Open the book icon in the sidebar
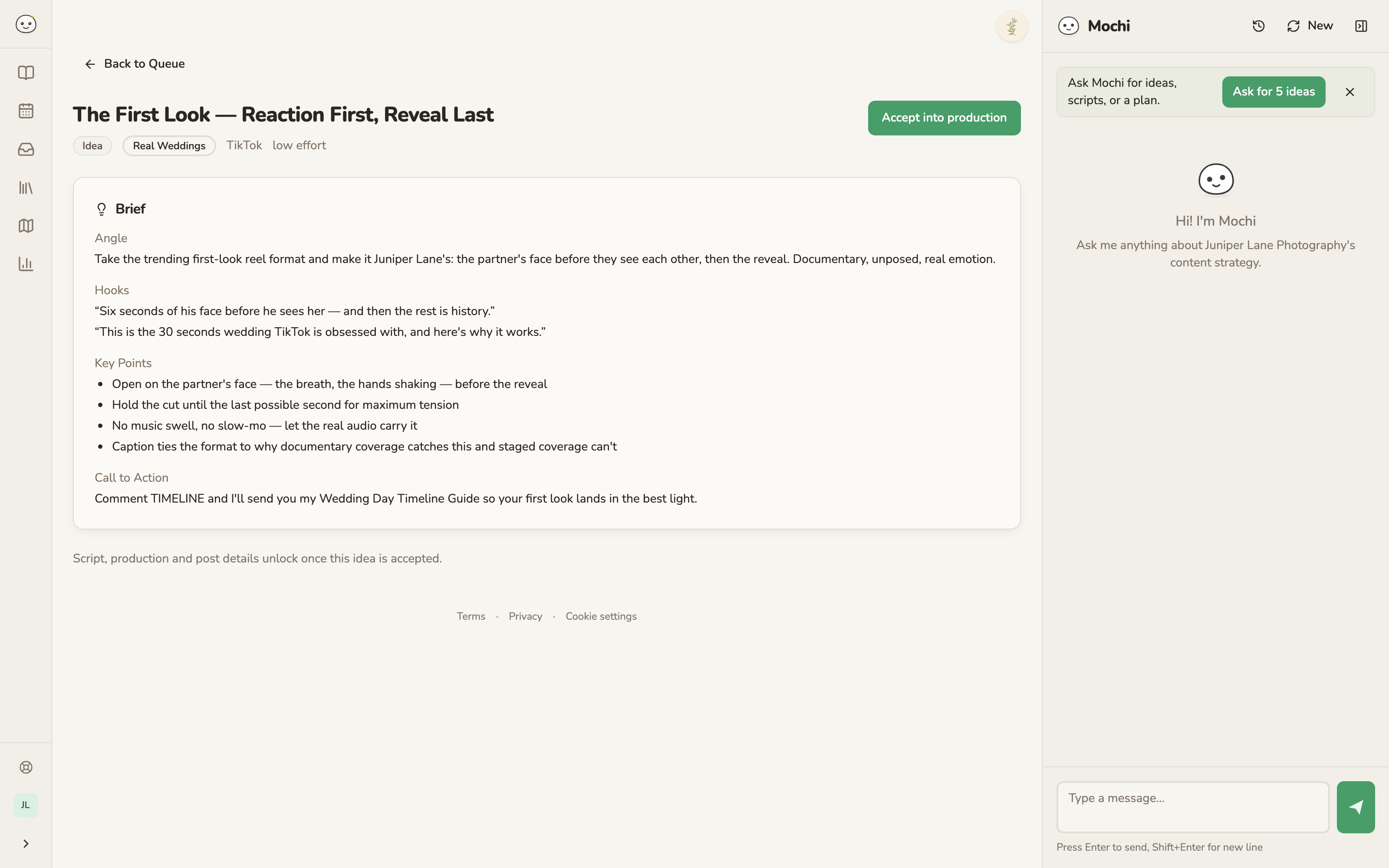The width and height of the screenshot is (1389, 868). coord(26,73)
